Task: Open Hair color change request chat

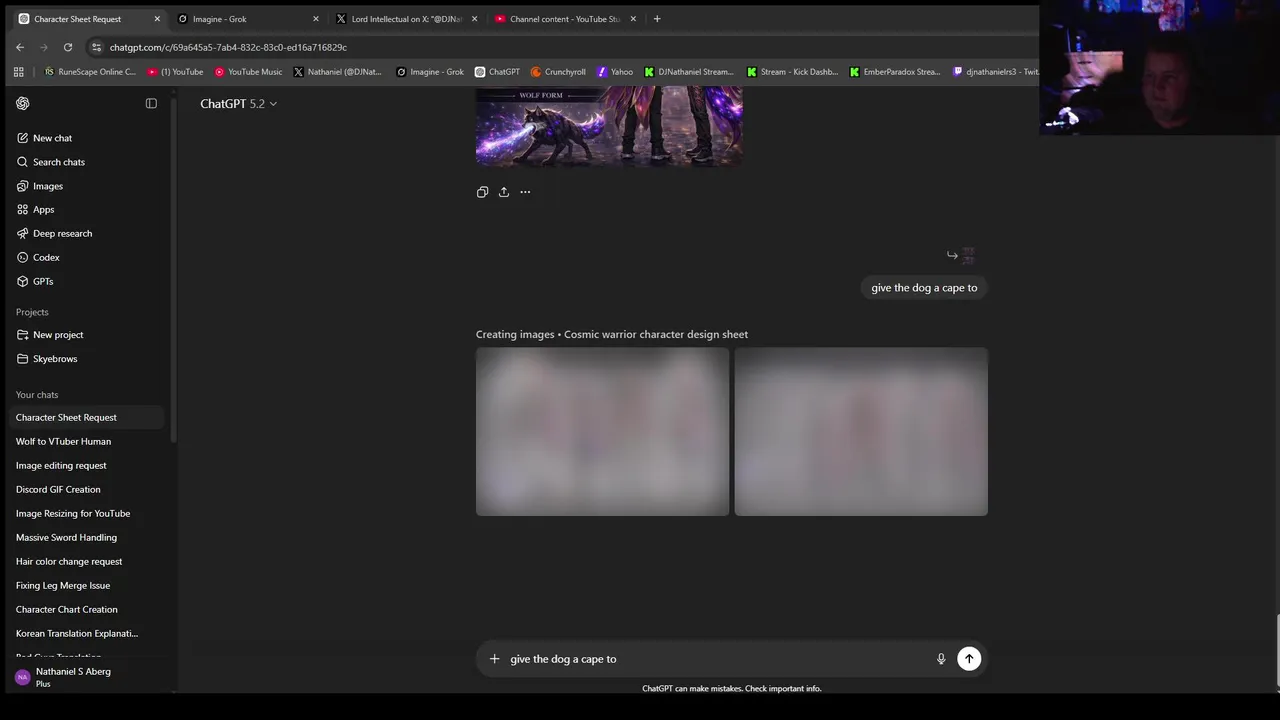Action: 86,561
